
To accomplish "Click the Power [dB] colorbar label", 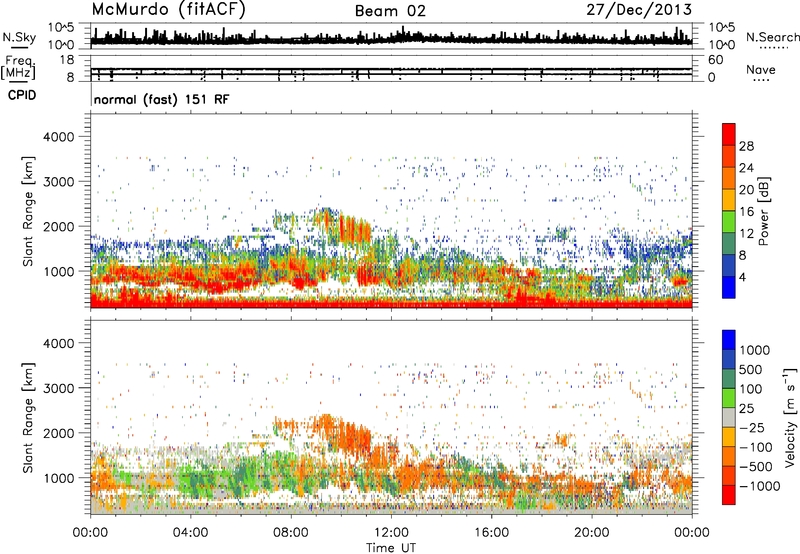I will (x=763, y=211).
